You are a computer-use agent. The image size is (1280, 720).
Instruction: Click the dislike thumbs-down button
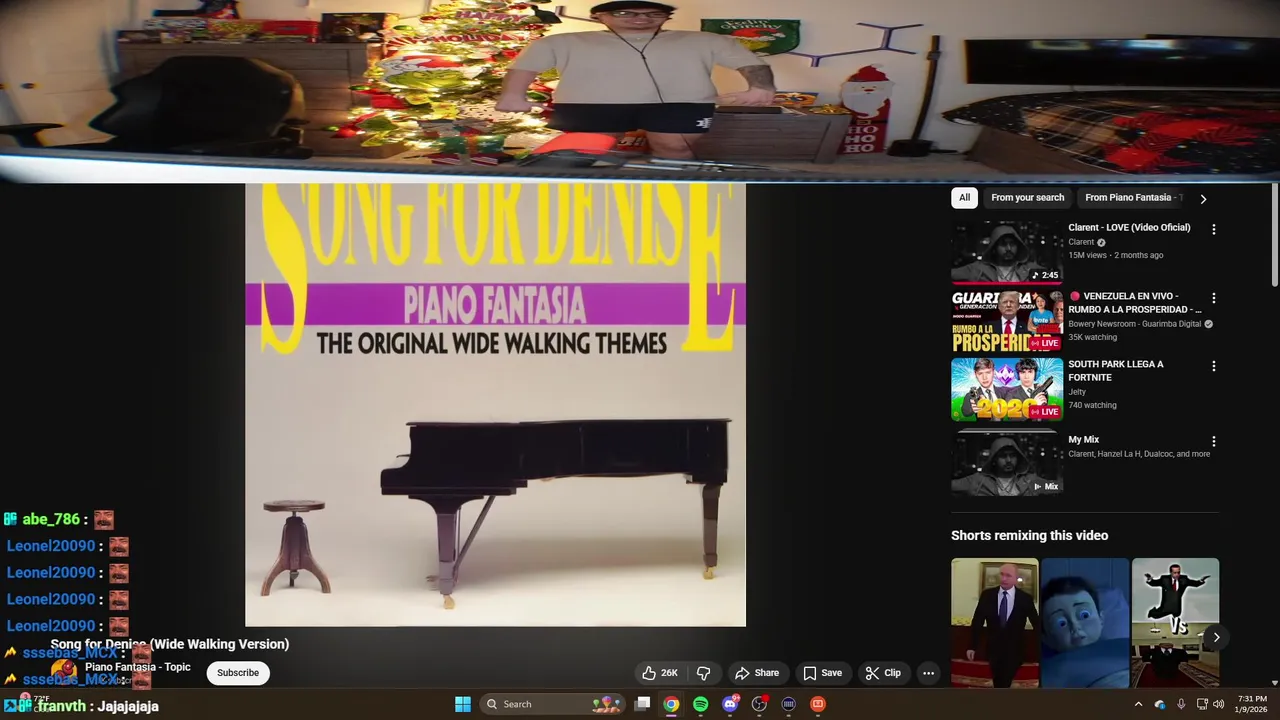click(703, 673)
